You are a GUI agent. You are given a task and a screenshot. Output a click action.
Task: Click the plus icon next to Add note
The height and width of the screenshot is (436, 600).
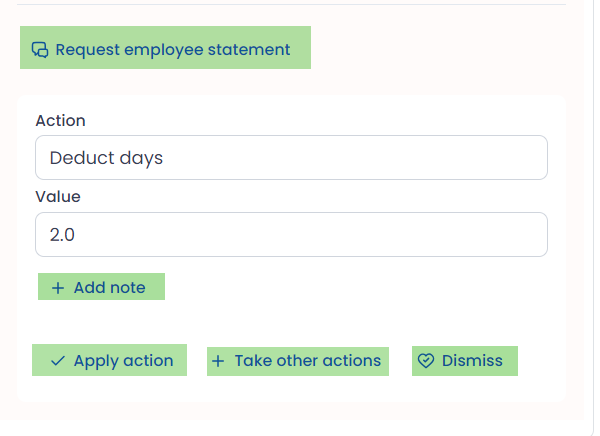[58, 288]
